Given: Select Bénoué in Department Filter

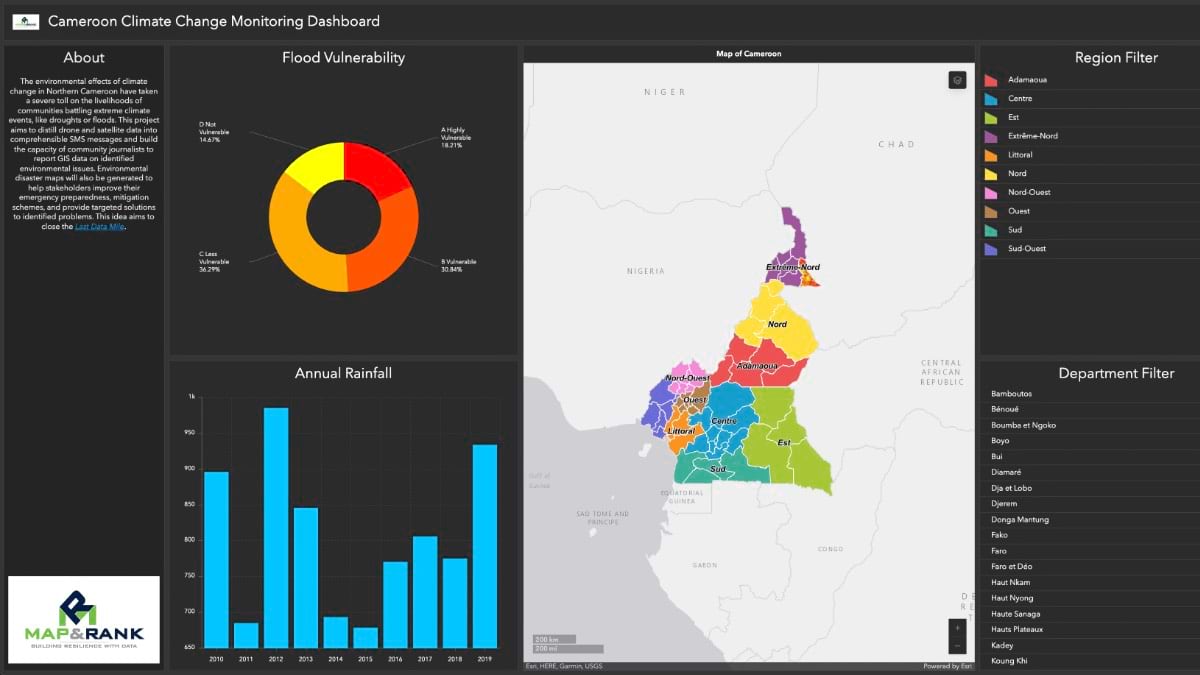Looking at the screenshot, I should [1088, 410].
